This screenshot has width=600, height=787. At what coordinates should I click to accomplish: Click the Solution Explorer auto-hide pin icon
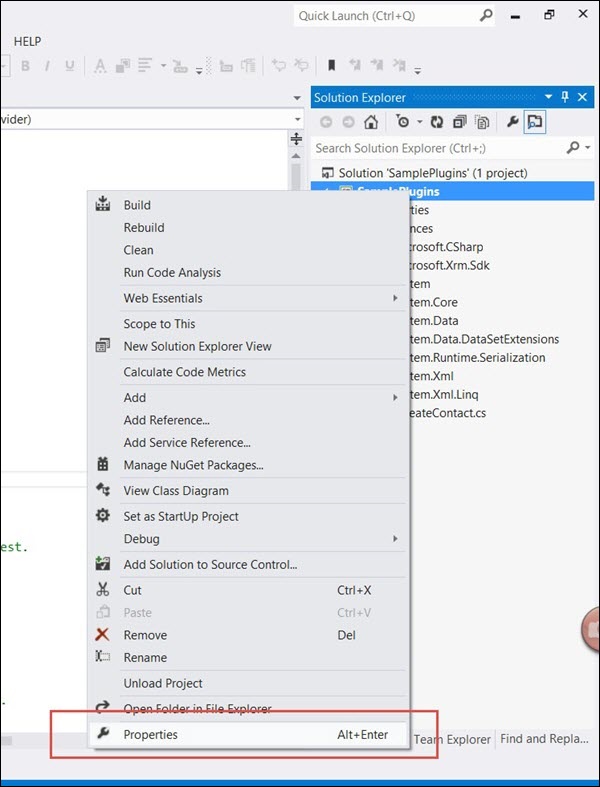coord(565,97)
